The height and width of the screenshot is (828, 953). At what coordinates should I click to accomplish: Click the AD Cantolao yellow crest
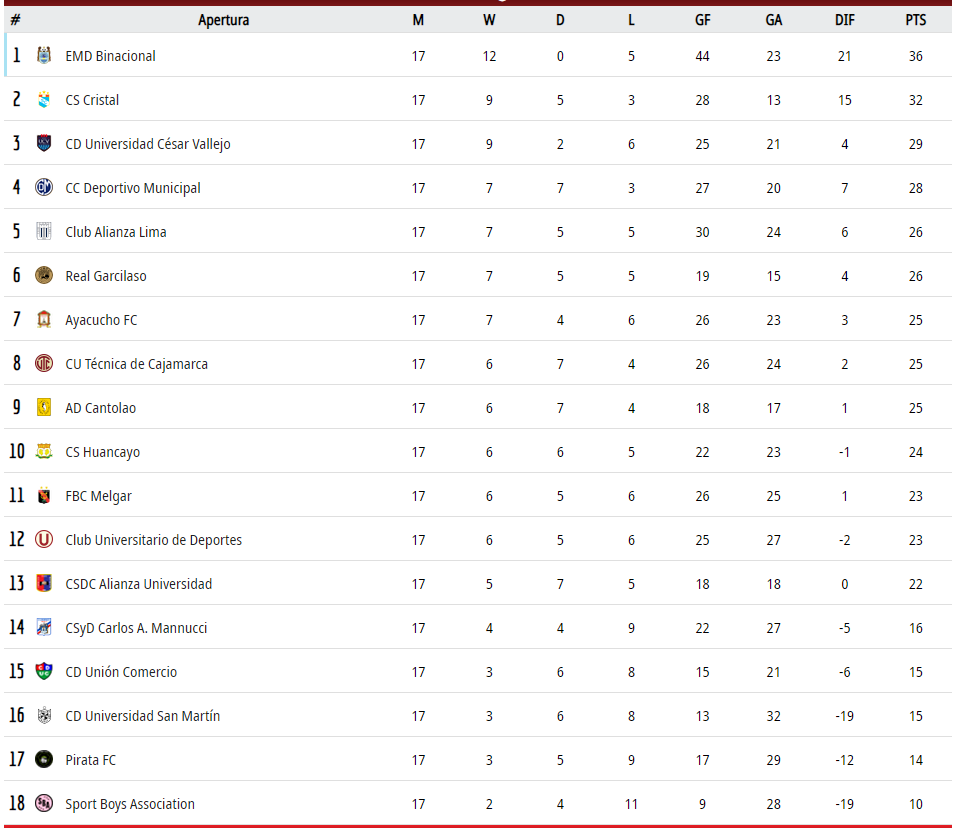click(x=44, y=407)
